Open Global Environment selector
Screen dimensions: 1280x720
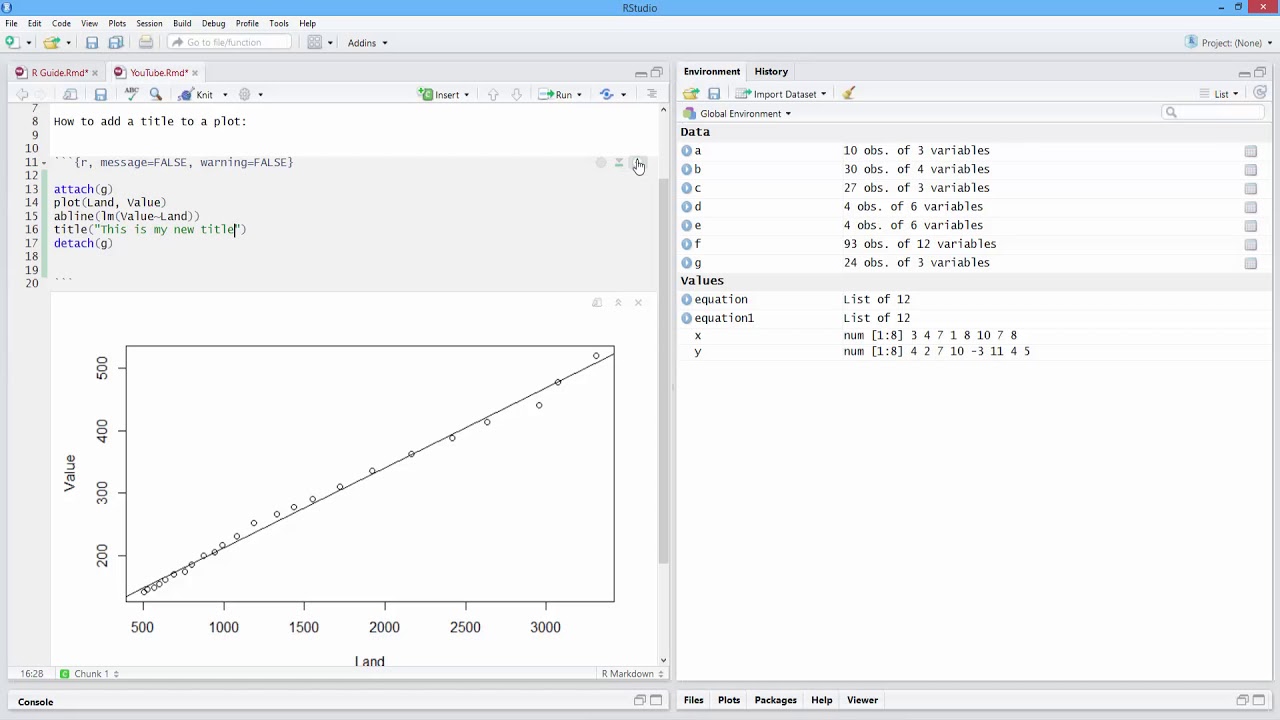(738, 113)
